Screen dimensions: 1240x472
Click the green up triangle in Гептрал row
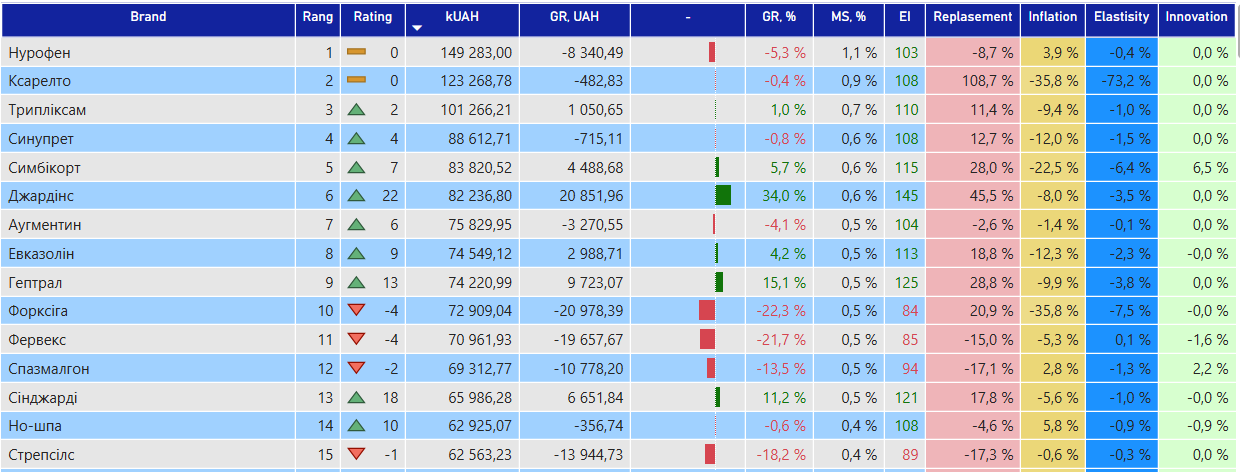356,282
